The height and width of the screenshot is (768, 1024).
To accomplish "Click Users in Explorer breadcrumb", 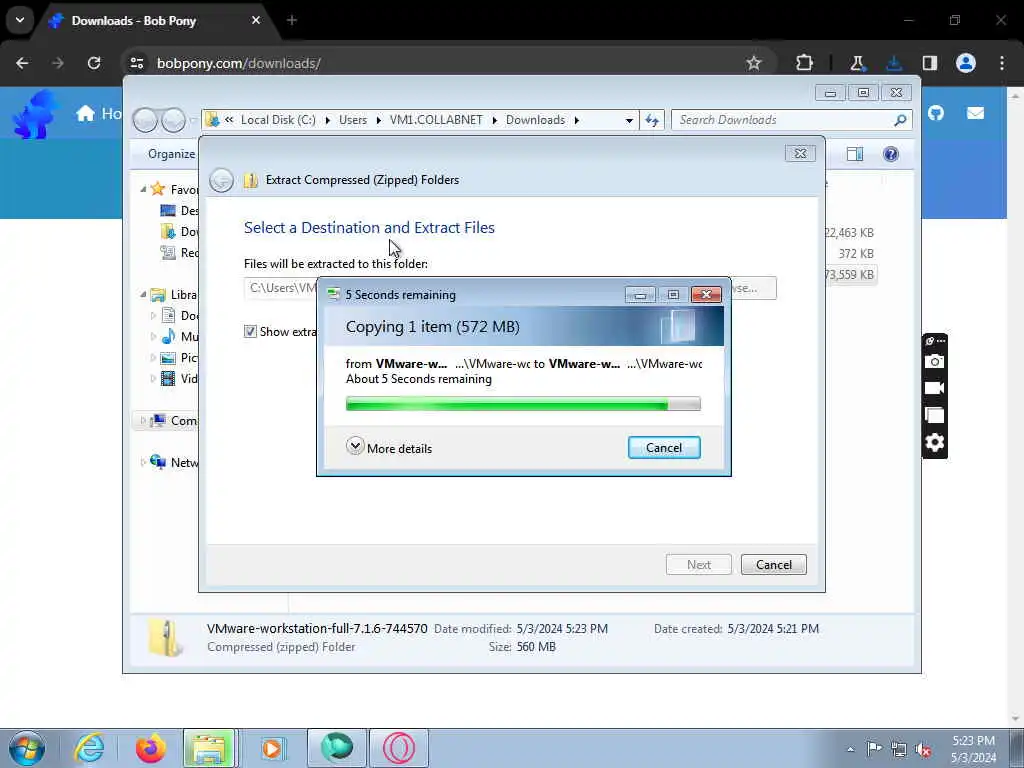I will [353, 120].
